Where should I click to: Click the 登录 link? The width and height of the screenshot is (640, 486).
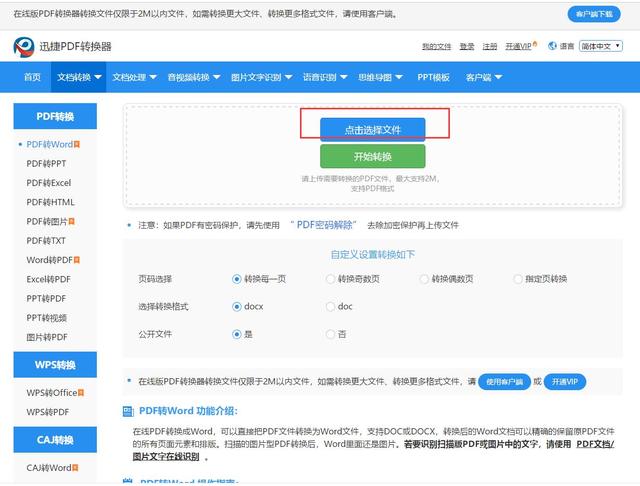[467, 47]
